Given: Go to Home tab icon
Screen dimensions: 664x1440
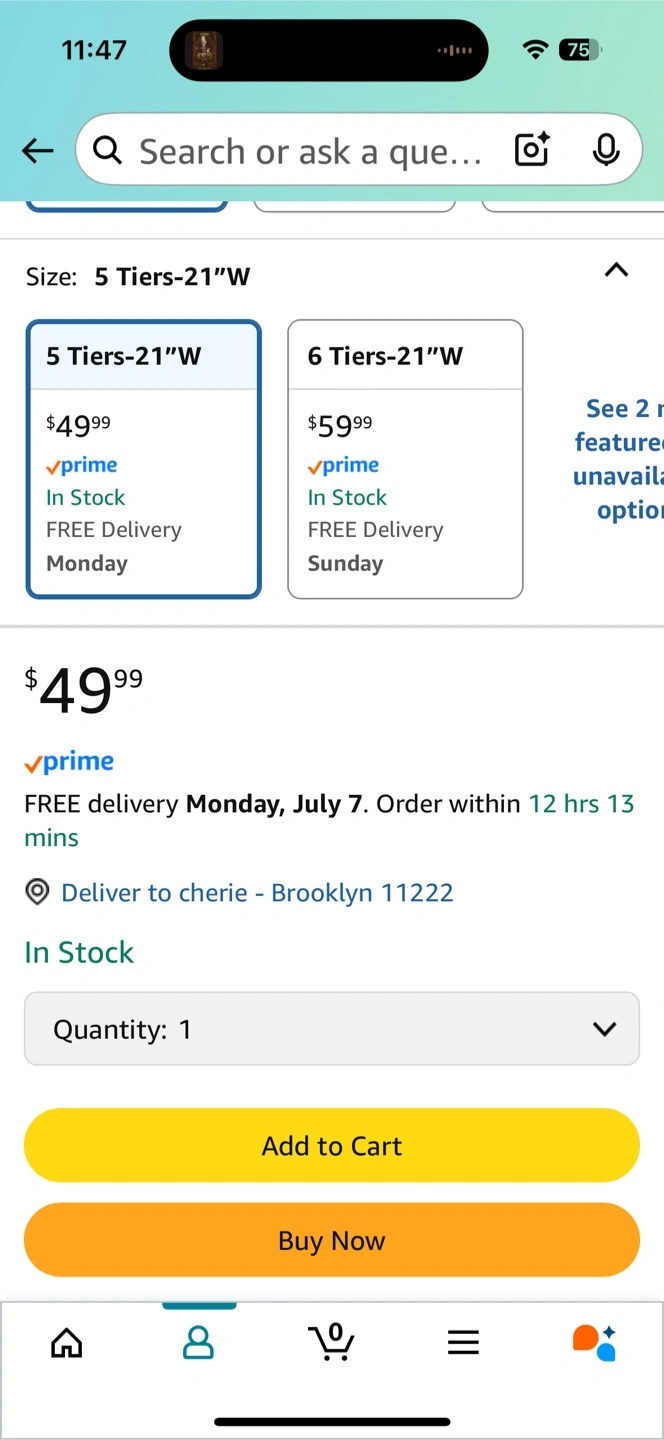Looking at the screenshot, I should (67, 1342).
